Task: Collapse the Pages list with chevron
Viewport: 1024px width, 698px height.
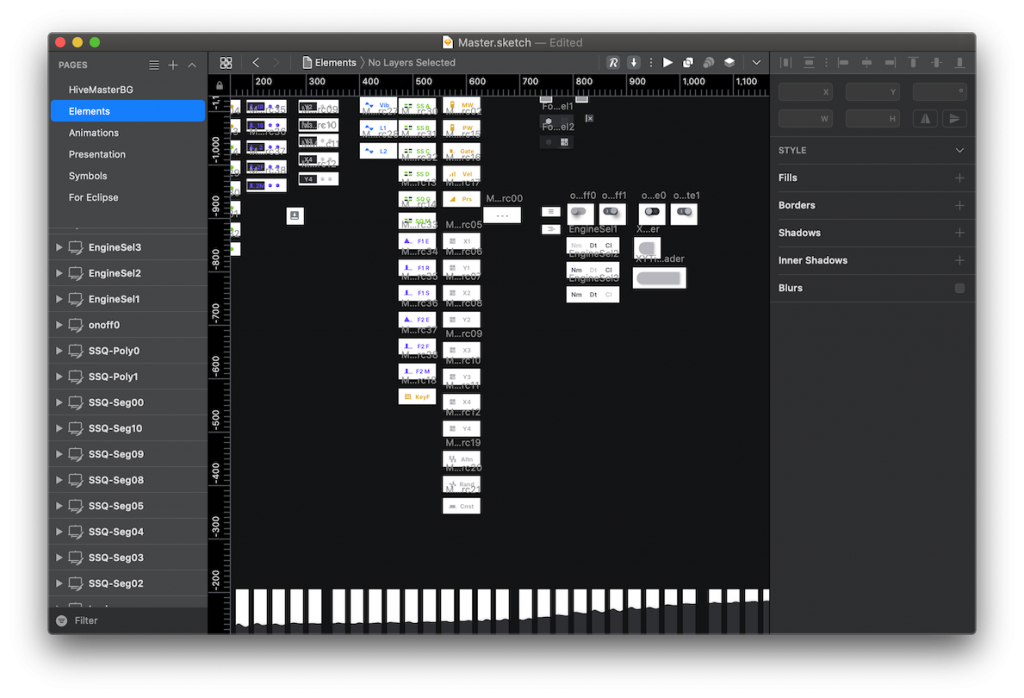Action: [192, 65]
